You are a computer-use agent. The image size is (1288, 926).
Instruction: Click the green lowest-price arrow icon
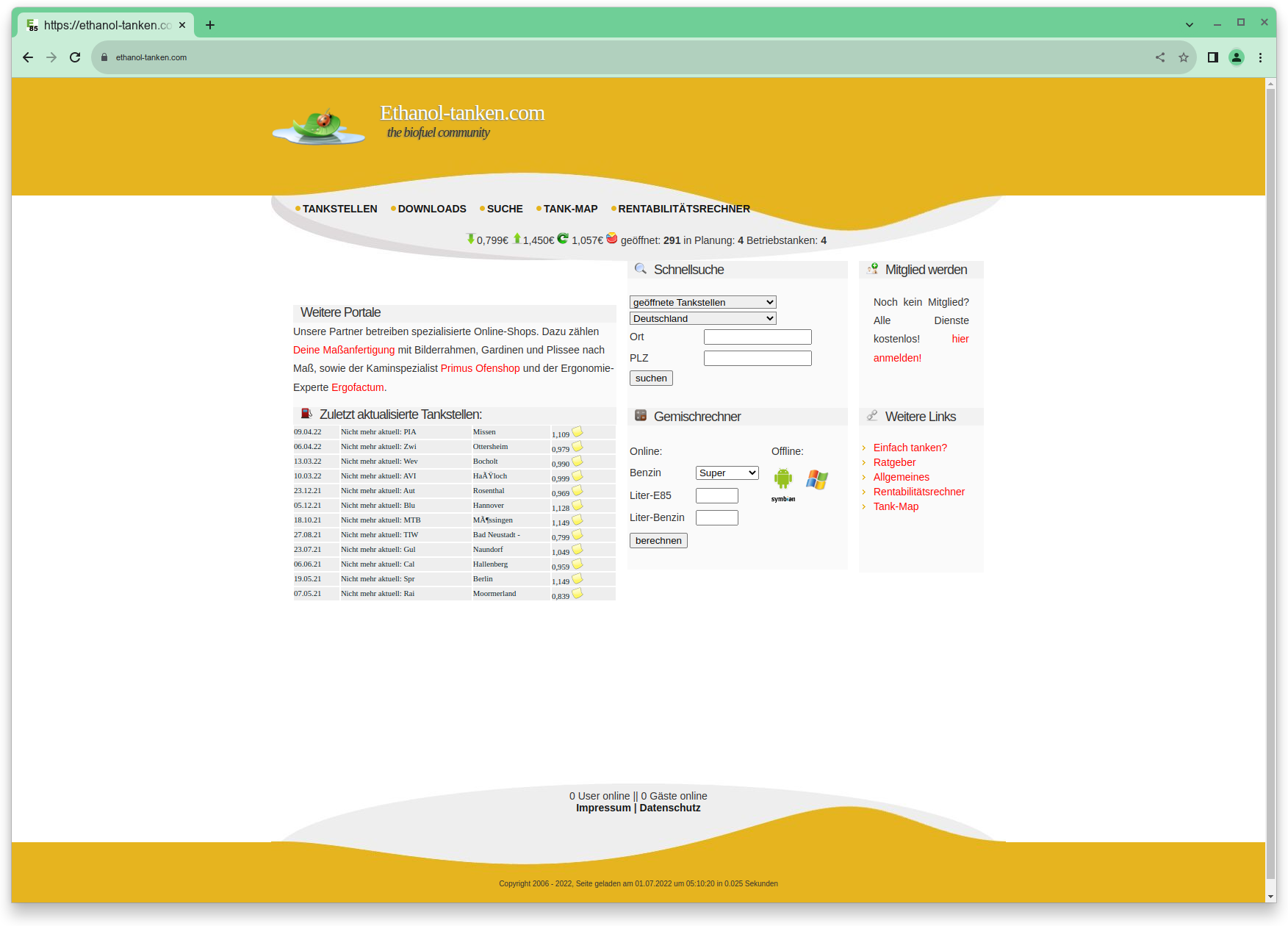pyautogui.click(x=470, y=239)
